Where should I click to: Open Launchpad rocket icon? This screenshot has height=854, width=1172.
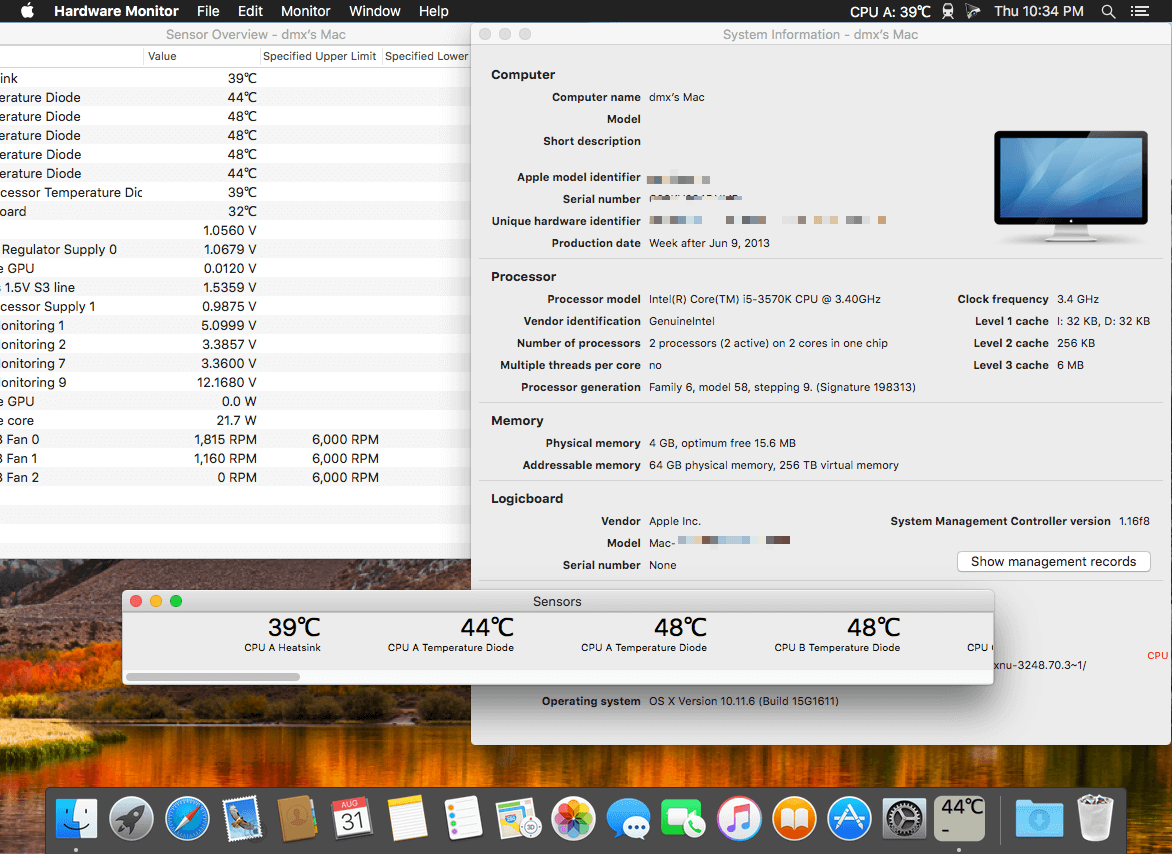pos(132,818)
